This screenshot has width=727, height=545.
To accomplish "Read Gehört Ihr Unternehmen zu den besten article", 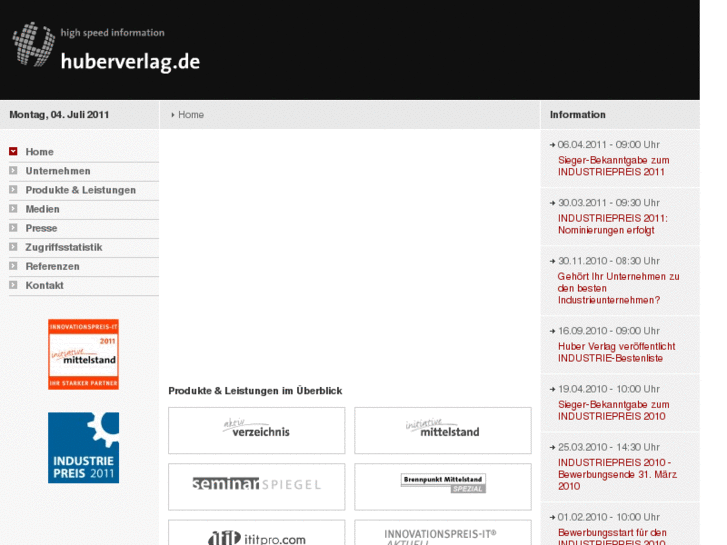I will pos(619,288).
